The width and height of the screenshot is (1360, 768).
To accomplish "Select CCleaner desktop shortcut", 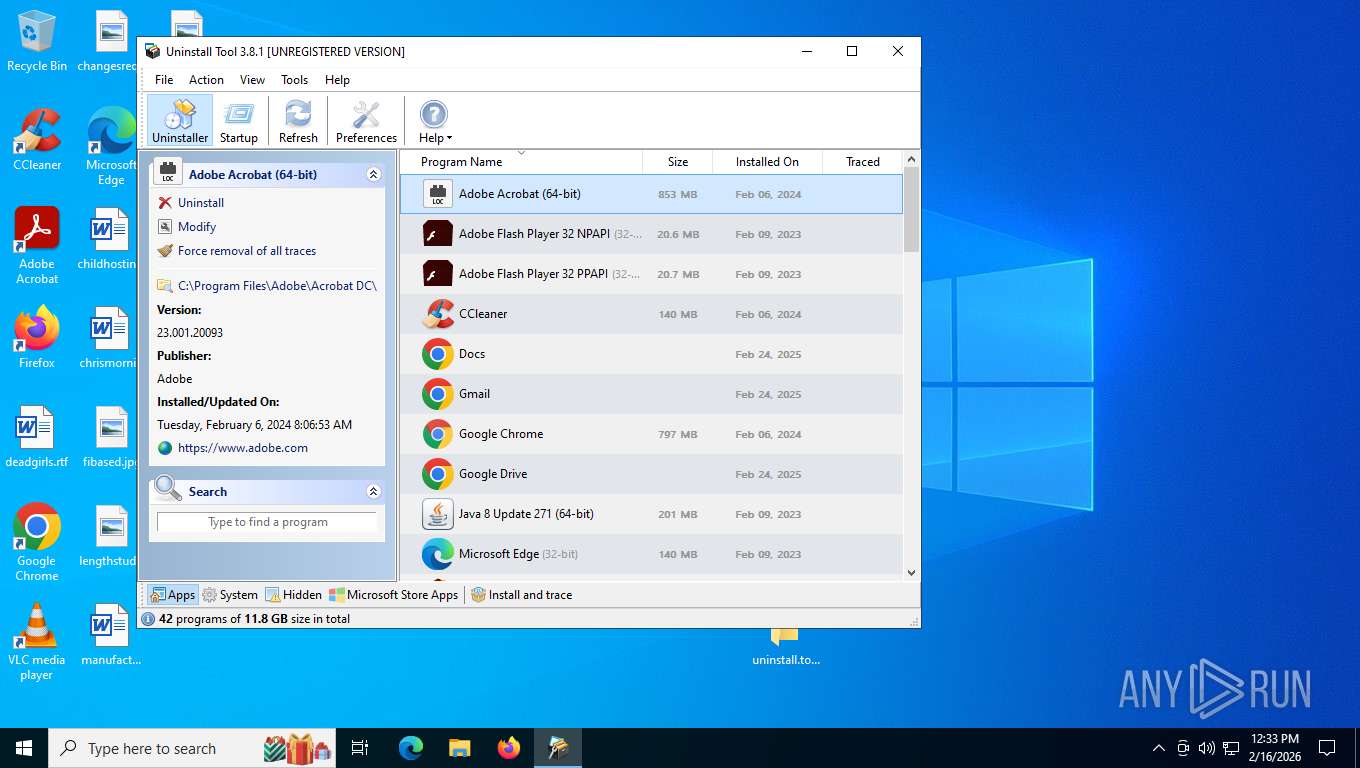I will (37, 140).
